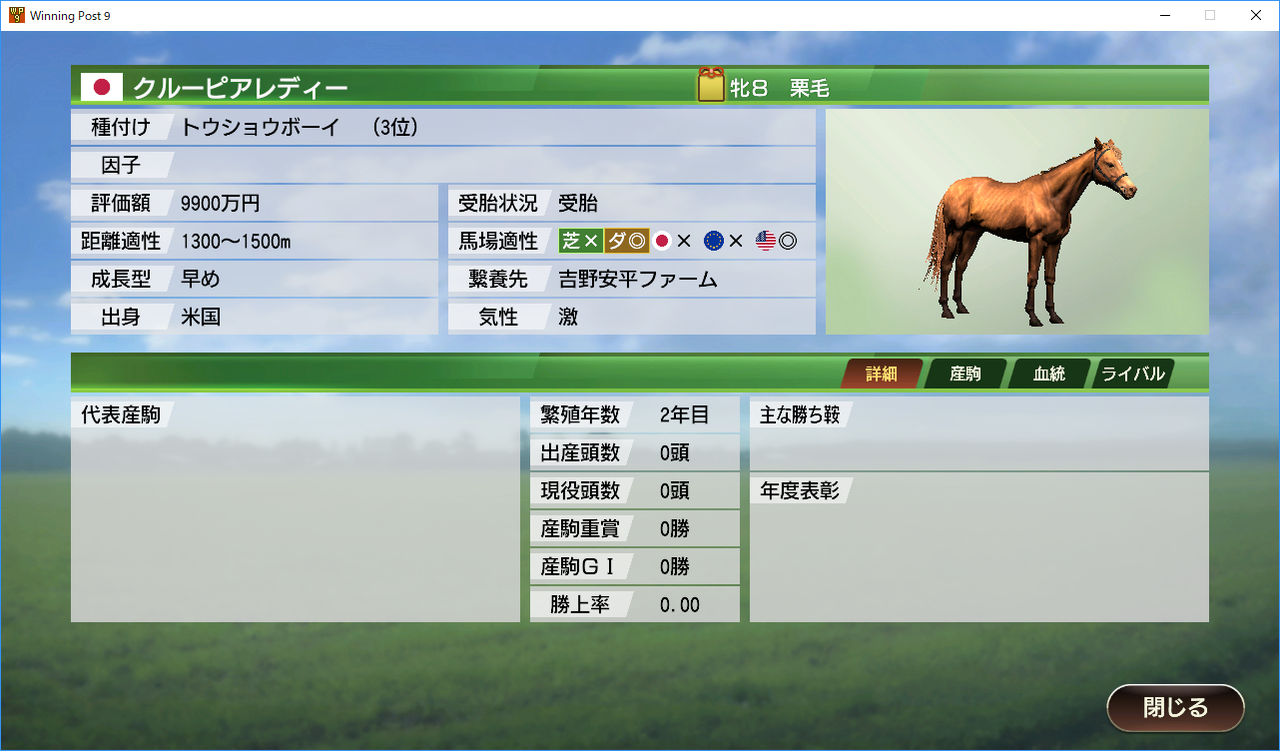The height and width of the screenshot is (751, 1280).
Task: Click the coat color 栗毛
Action: click(809, 88)
